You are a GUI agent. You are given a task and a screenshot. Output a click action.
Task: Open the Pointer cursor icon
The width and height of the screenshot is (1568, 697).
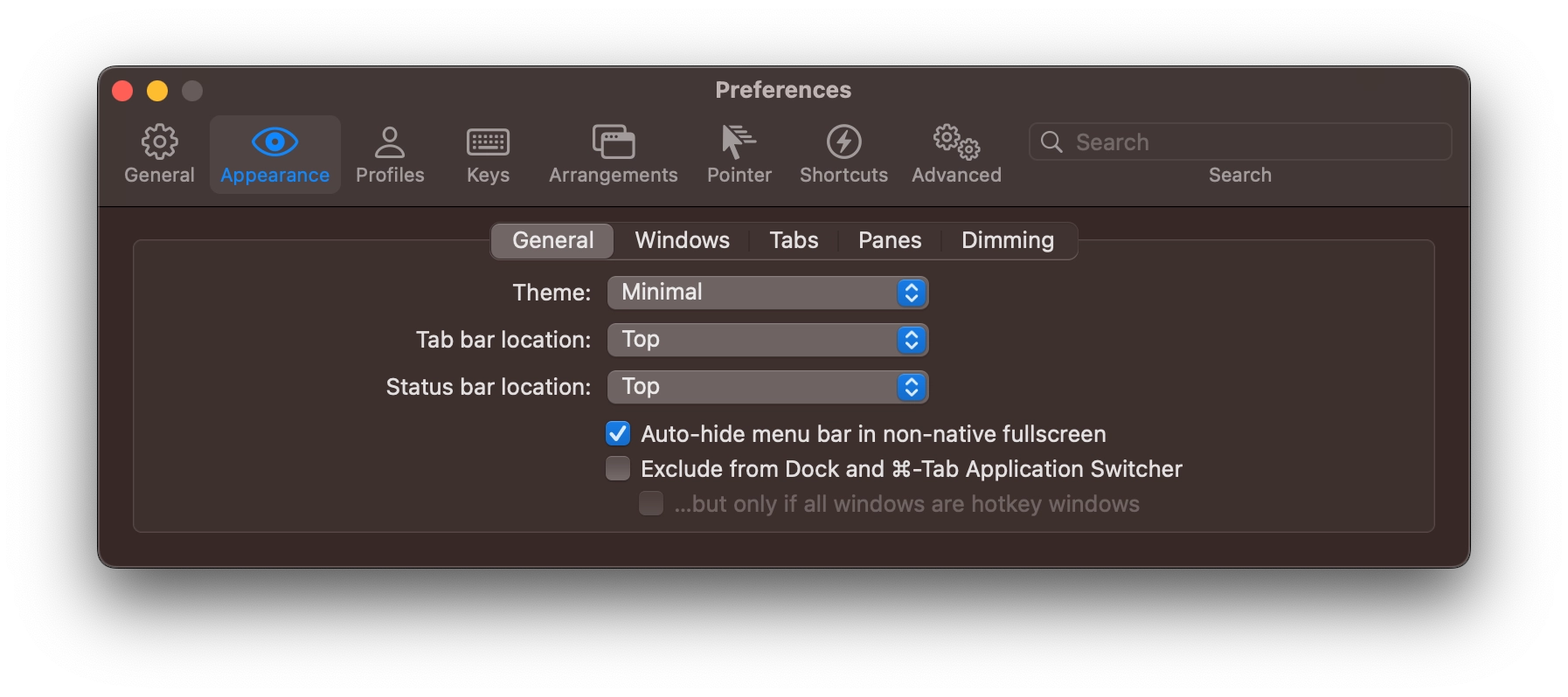pos(739,141)
